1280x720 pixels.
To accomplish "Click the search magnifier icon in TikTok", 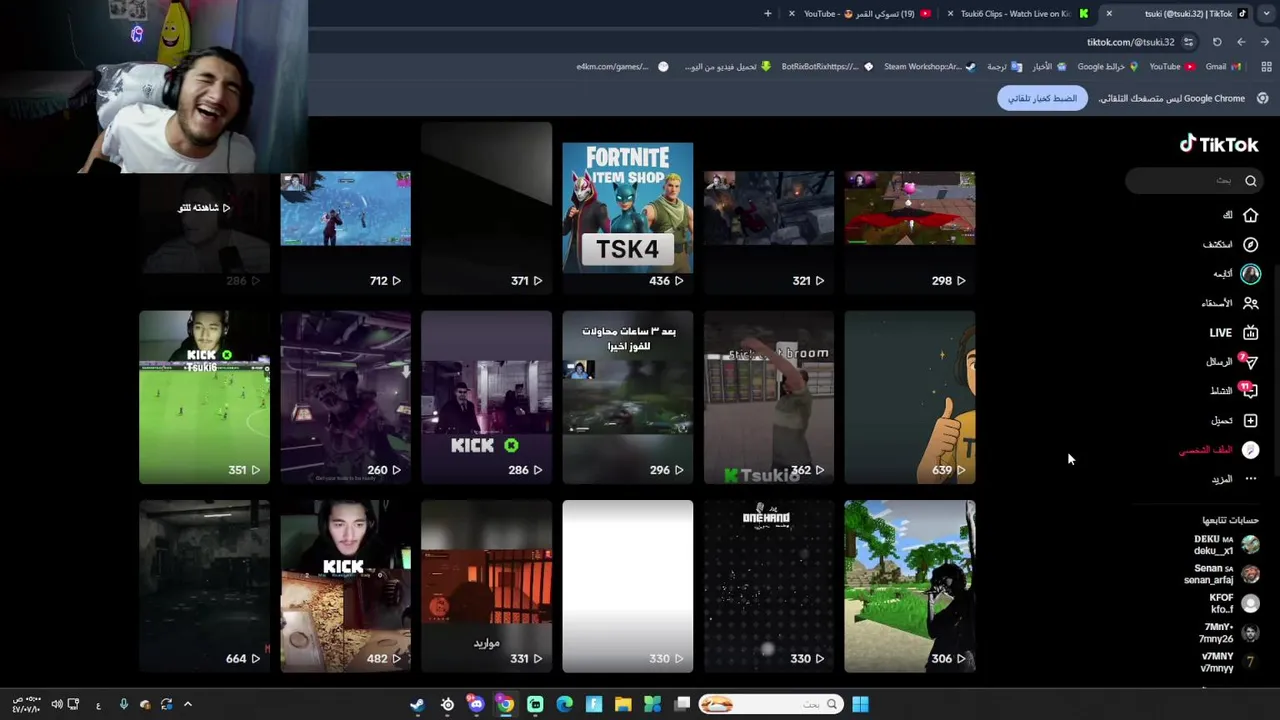I will 1250,181.
